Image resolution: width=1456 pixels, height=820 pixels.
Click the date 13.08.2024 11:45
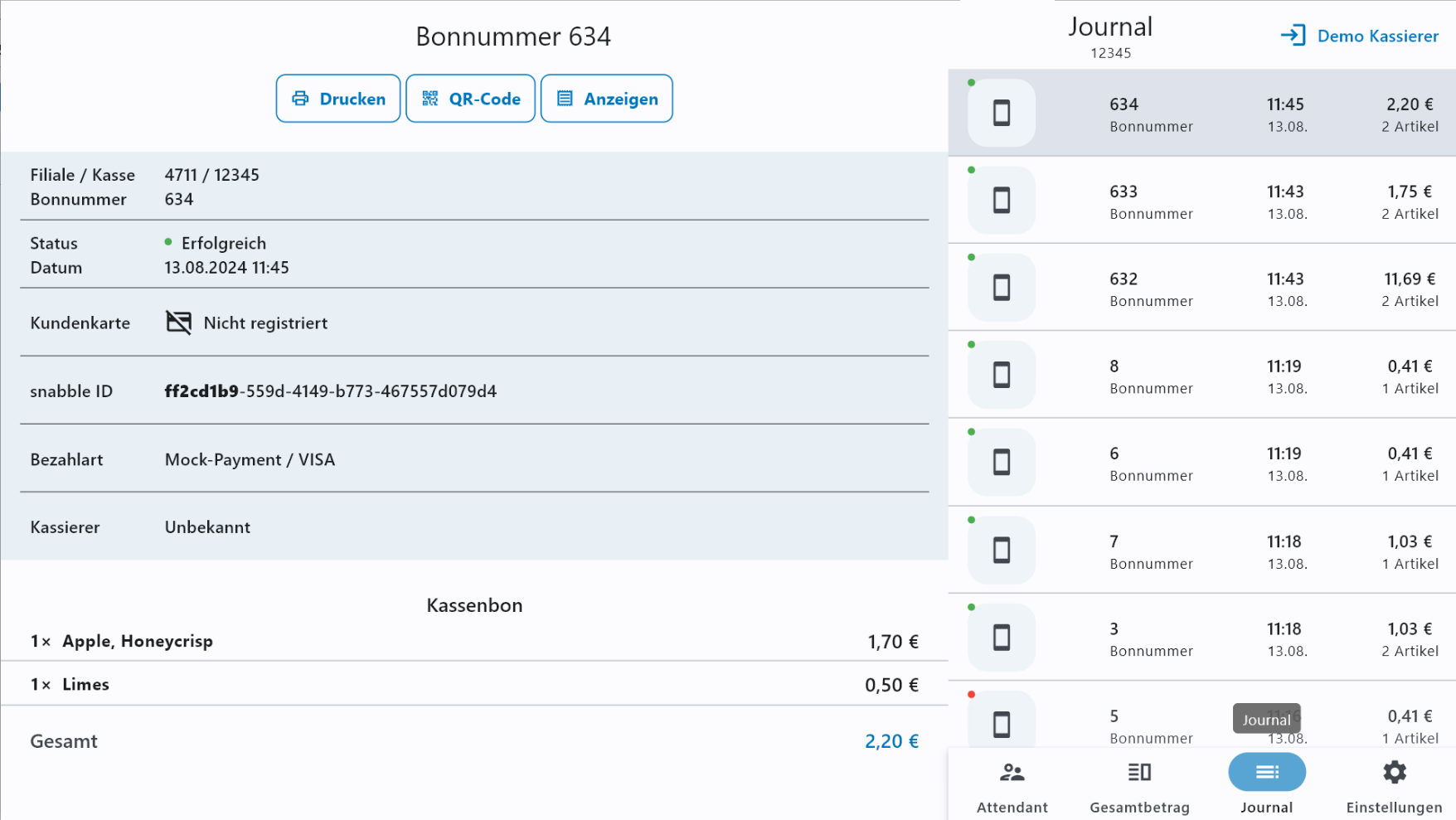coord(226,268)
